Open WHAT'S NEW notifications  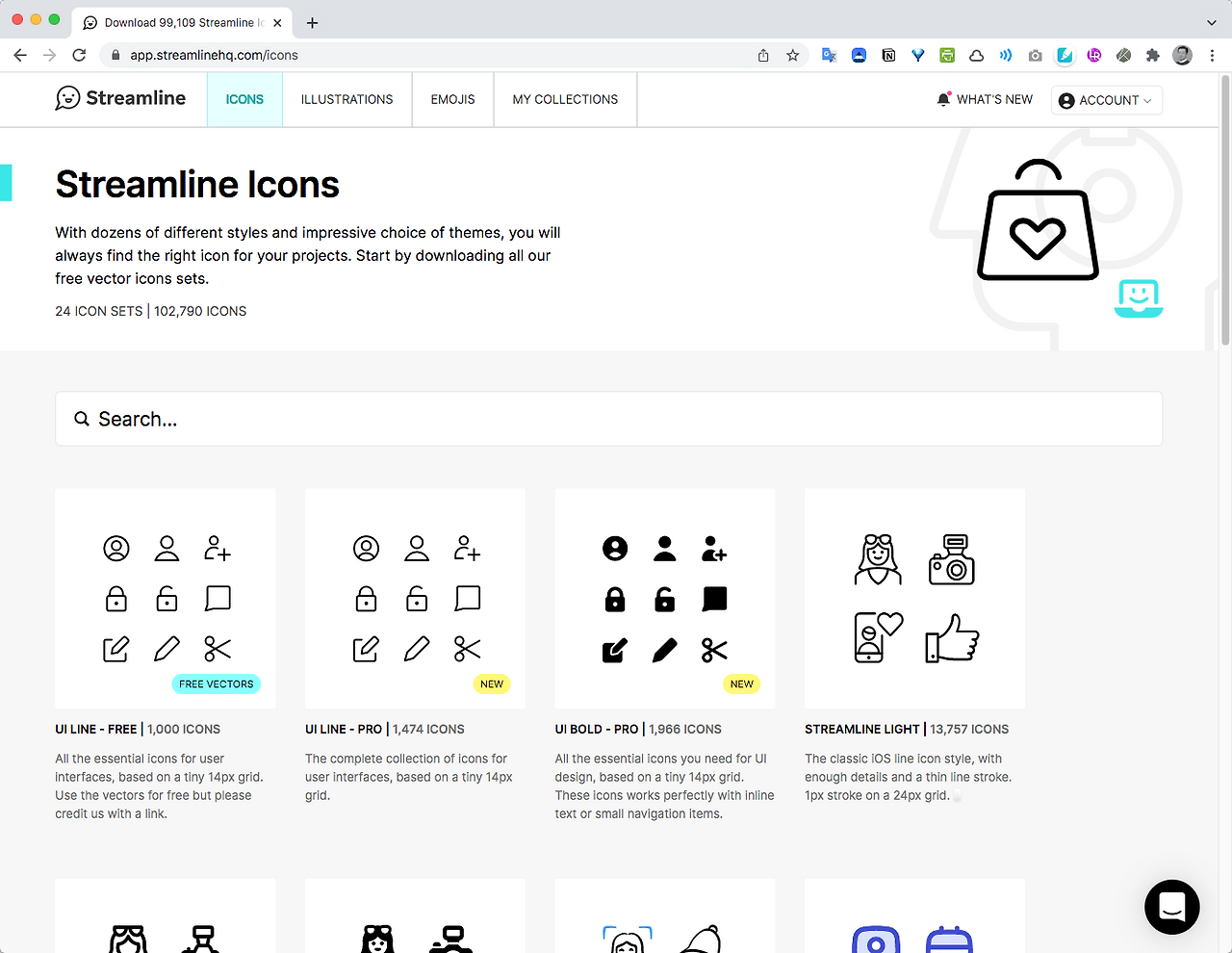click(x=985, y=99)
